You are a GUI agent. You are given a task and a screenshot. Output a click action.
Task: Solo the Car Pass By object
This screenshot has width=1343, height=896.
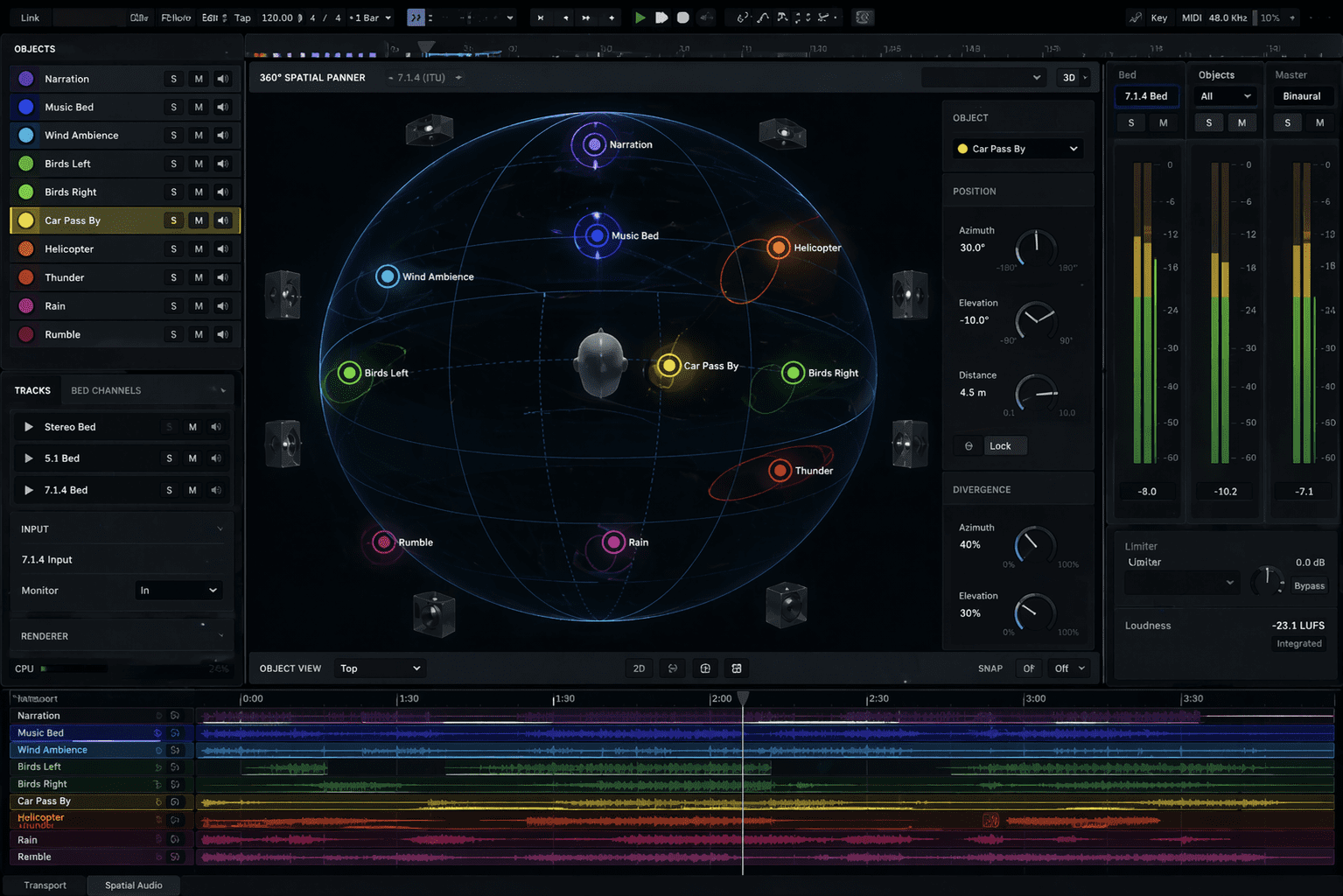[x=173, y=220]
